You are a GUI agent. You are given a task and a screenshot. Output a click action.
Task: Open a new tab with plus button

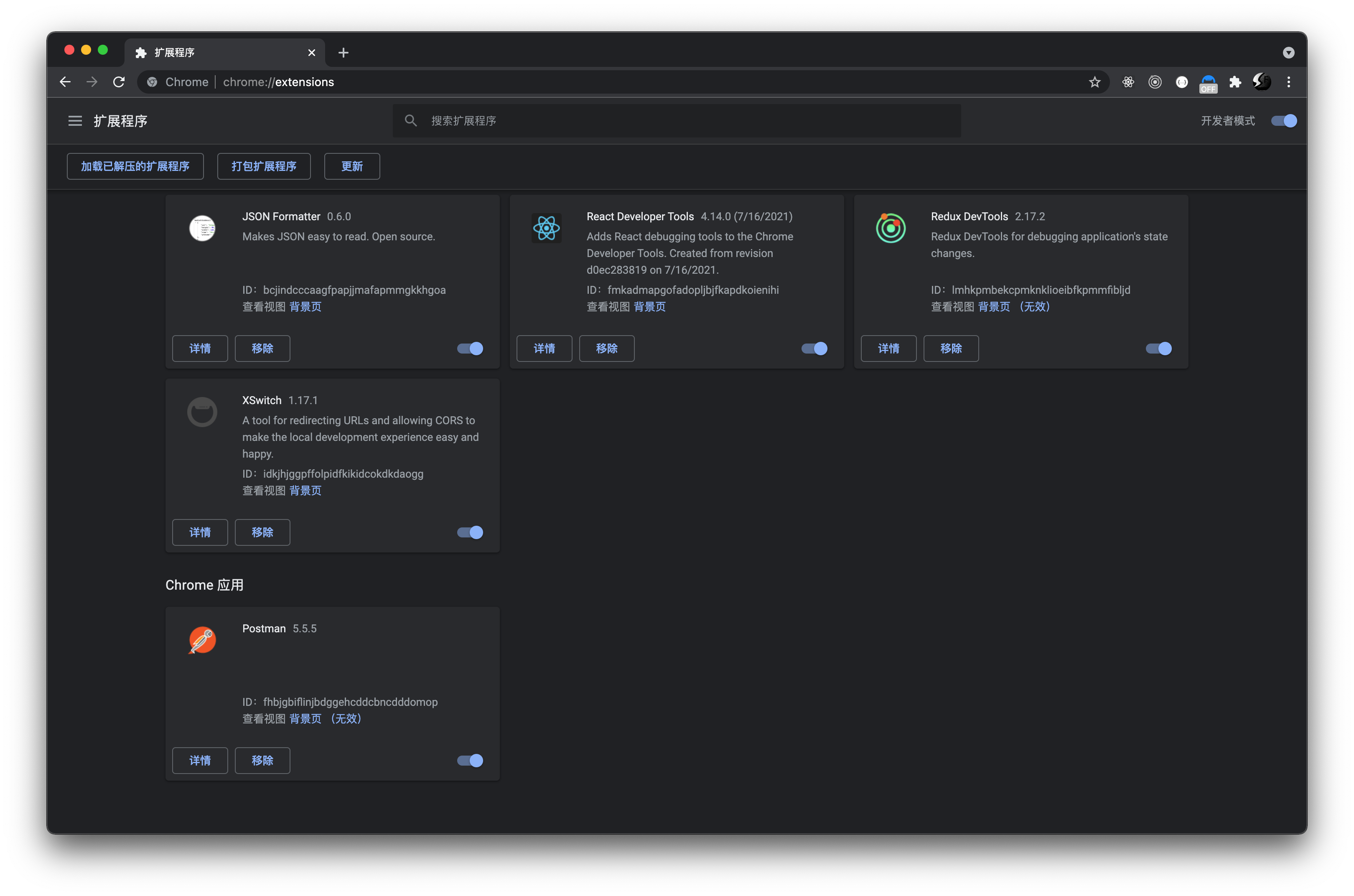[344, 53]
